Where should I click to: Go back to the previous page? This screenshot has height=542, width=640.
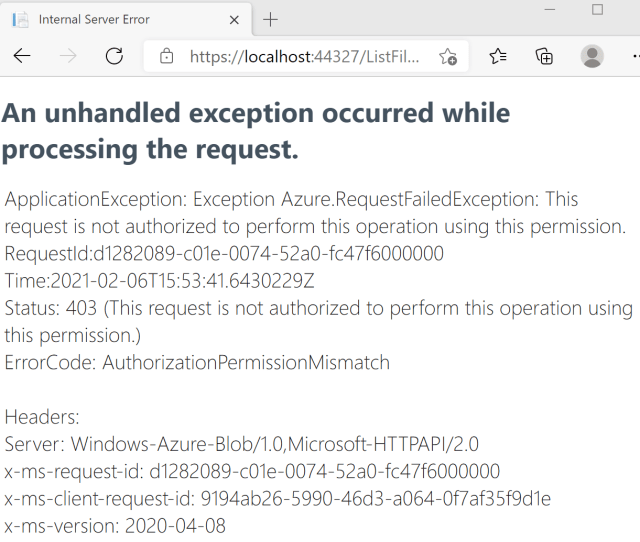tap(22, 56)
